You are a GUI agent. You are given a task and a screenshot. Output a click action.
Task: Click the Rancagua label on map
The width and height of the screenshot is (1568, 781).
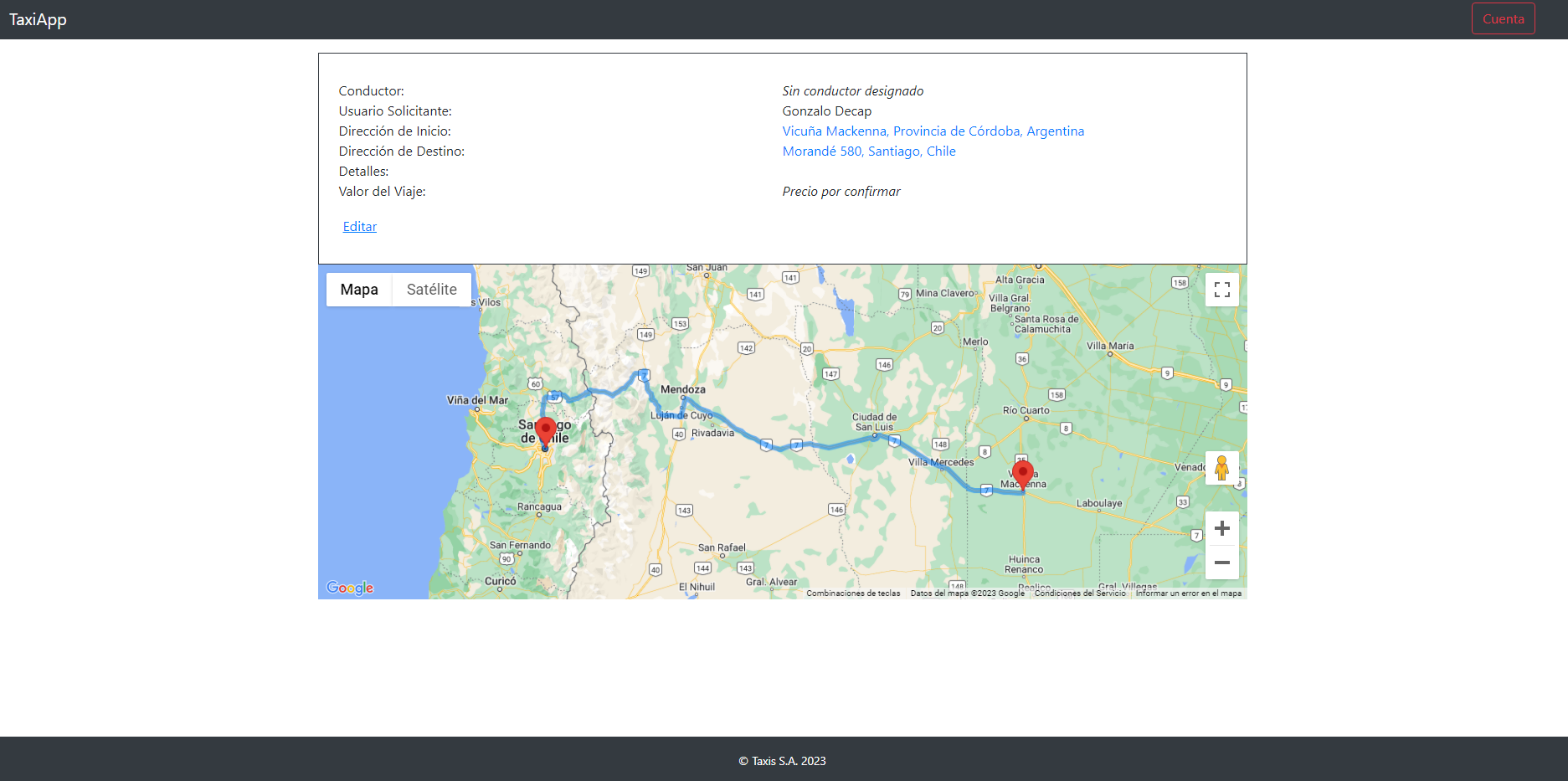point(539,506)
